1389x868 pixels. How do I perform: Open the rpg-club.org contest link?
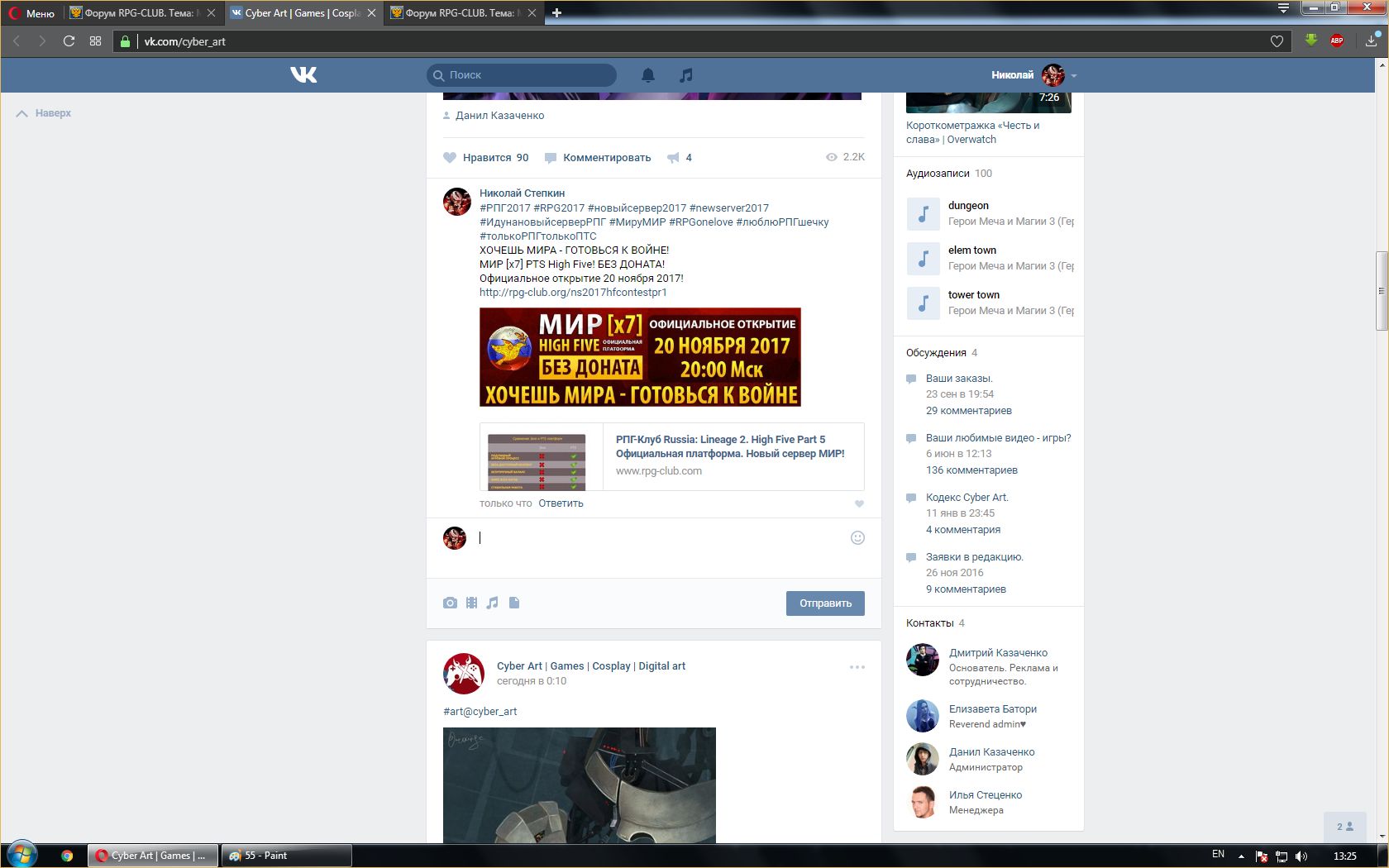573,293
